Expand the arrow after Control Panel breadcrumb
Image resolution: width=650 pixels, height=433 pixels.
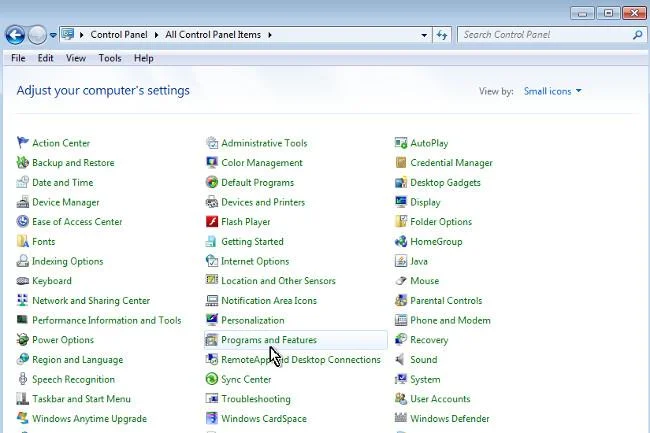point(156,35)
